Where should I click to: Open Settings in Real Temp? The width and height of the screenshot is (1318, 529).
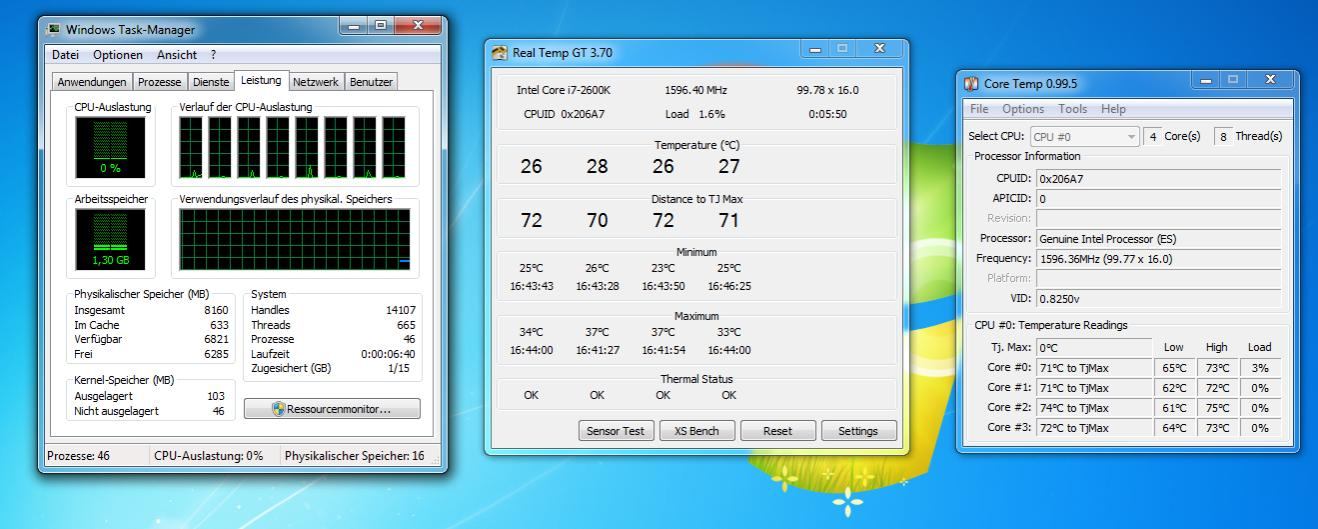[858, 431]
